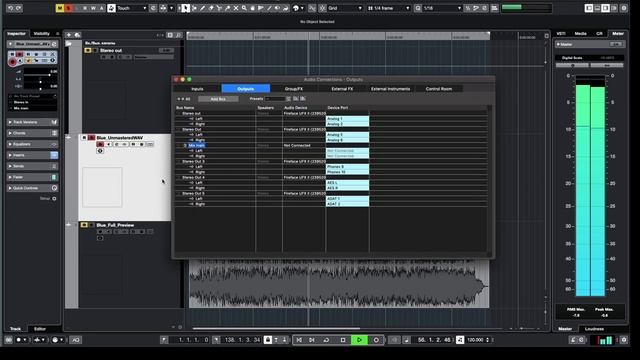Select the Object Selection arrow tool
640x360 pixels.
pyautogui.click(x=185, y=8)
